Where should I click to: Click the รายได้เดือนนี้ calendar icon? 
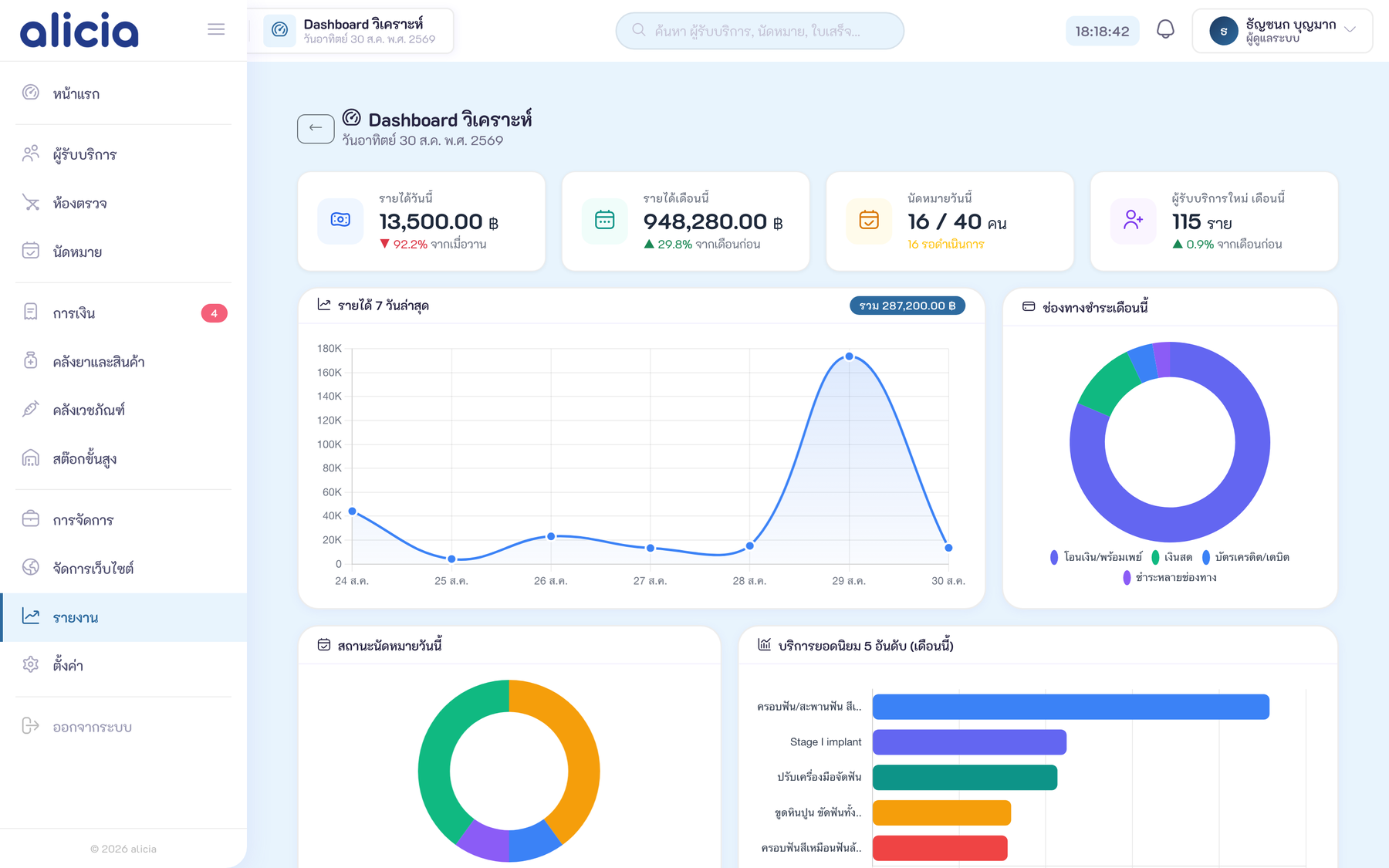[604, 220]
